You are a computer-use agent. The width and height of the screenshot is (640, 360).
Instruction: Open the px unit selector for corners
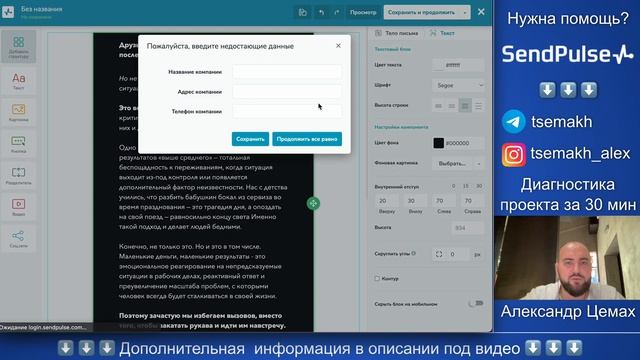click(477, 254)
